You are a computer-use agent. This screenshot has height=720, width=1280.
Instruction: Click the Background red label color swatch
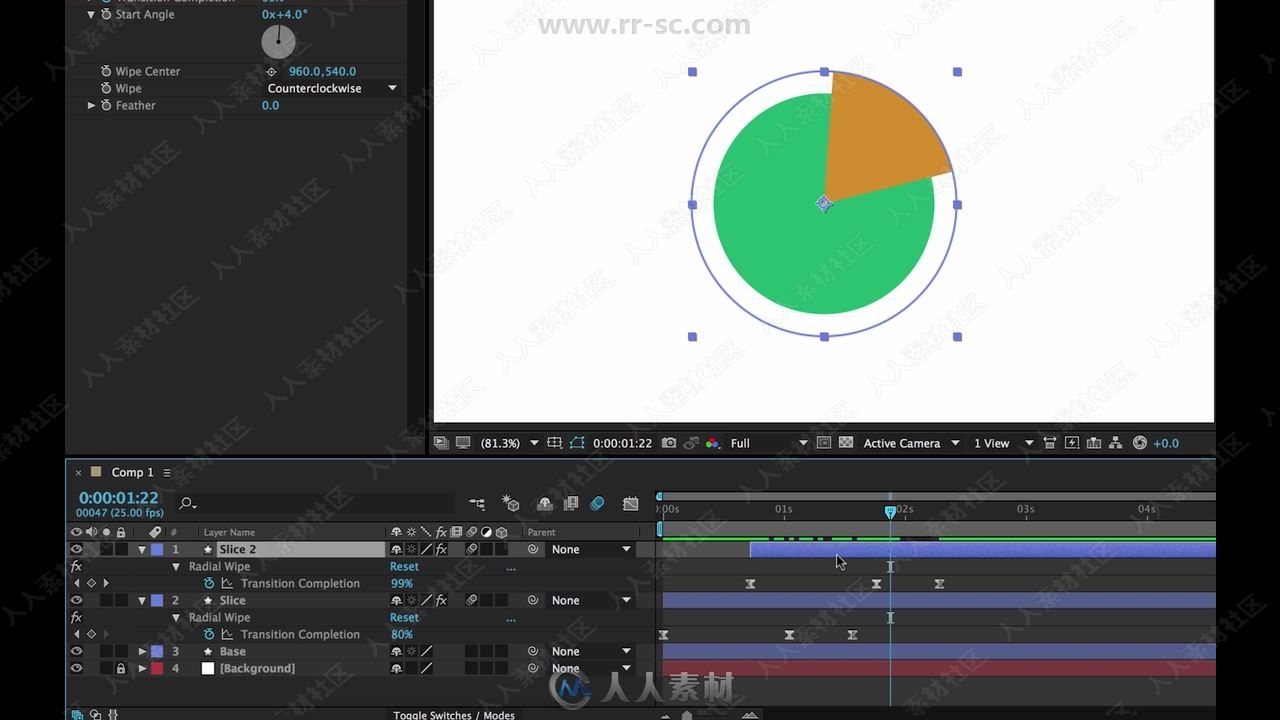157,668
